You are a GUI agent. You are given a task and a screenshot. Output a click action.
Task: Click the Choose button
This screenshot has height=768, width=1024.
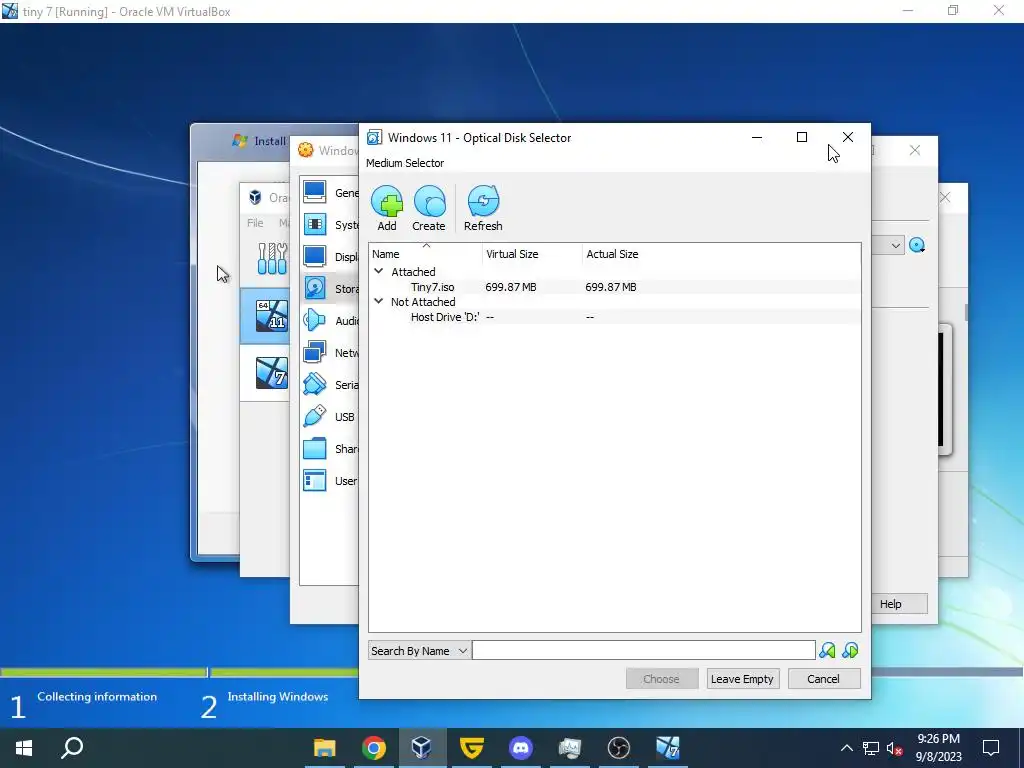662,679
